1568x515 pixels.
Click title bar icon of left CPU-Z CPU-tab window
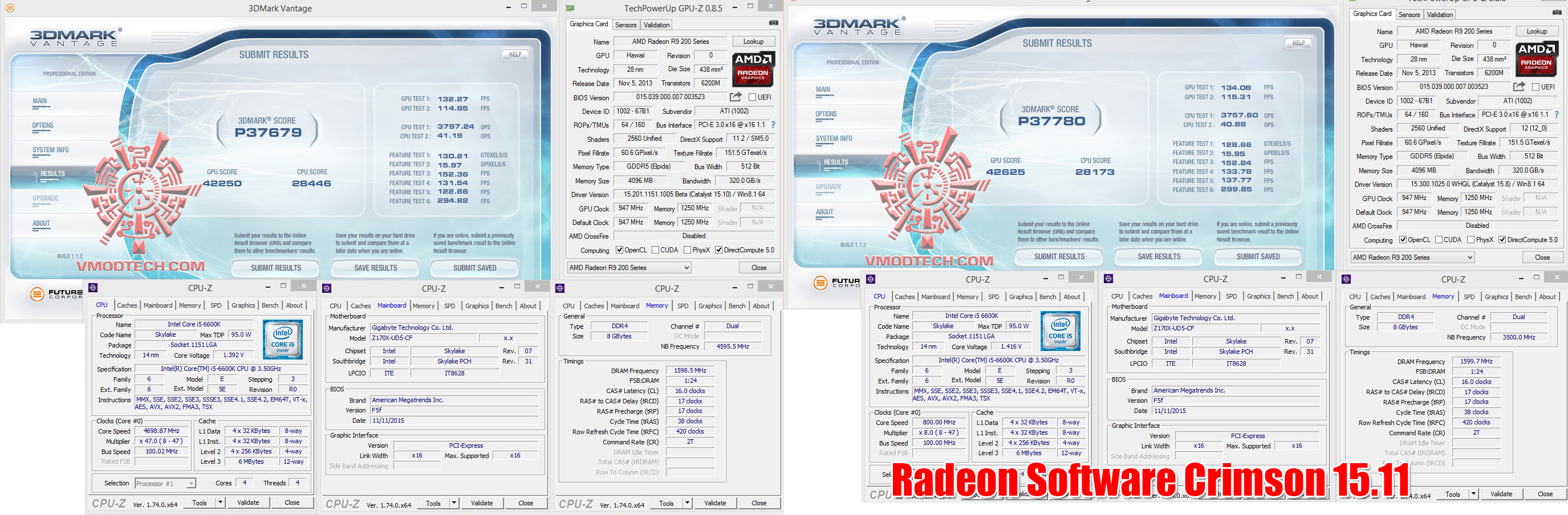point(93,288)
